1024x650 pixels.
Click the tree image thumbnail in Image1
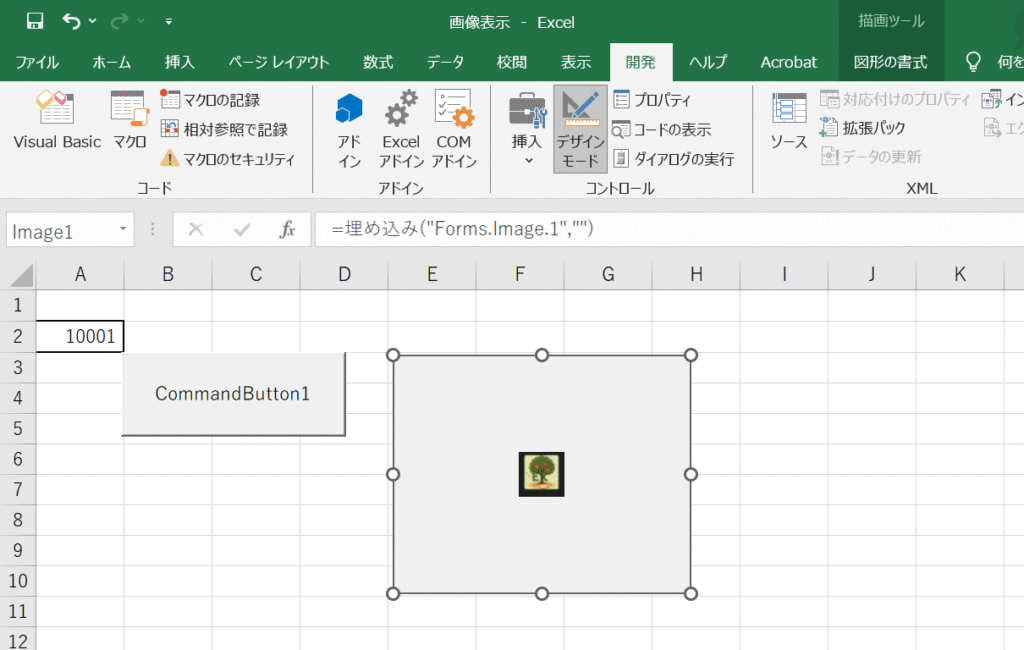tap(542, 474)
